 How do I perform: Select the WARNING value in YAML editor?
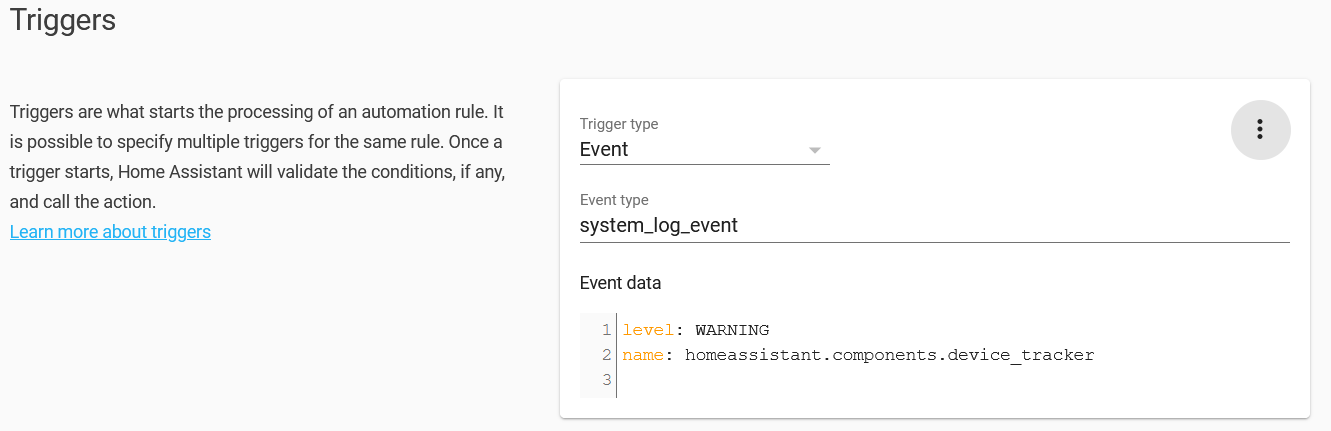click(x=732, y=330)
